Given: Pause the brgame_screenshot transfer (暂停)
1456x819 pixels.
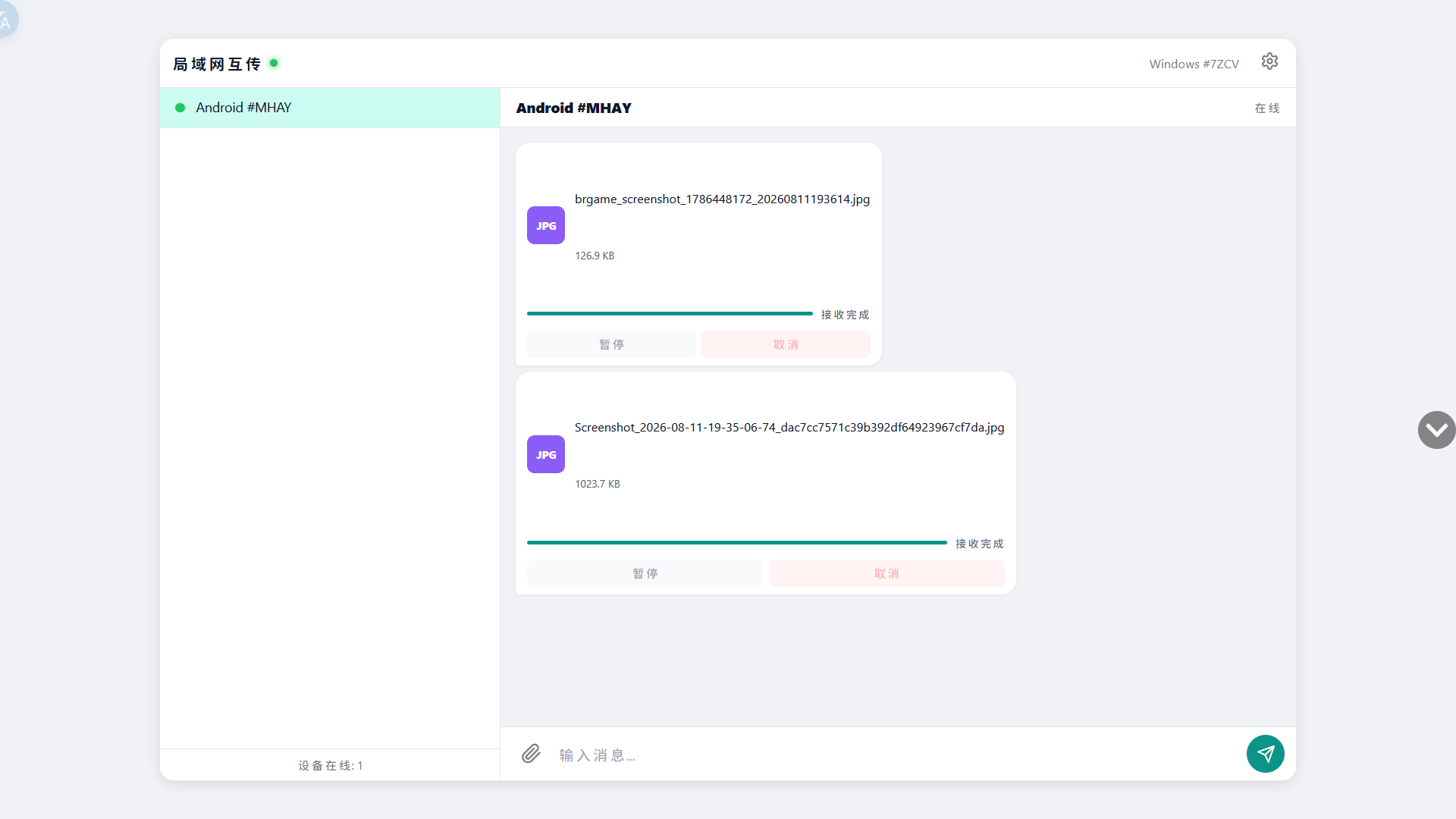Looking at the screenshot, I should click(611, 344).
